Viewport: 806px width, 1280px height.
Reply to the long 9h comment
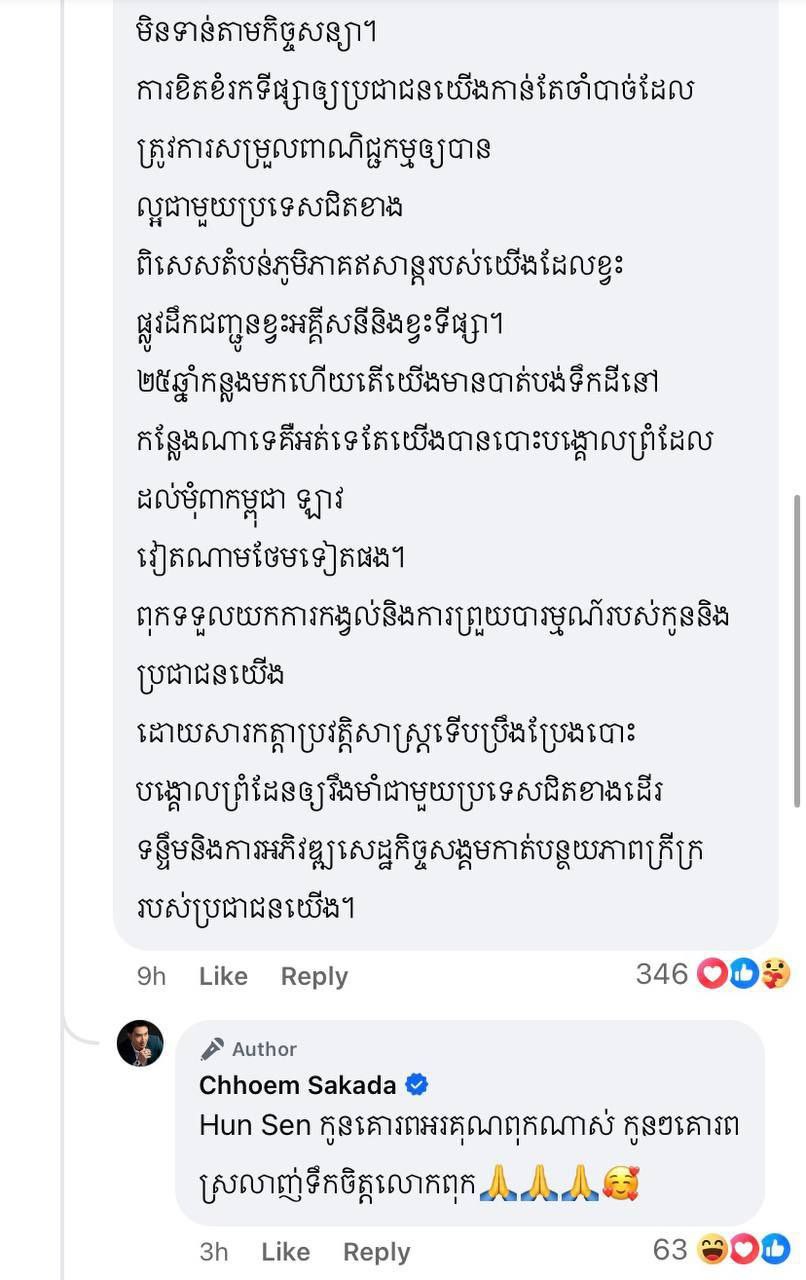314,976
